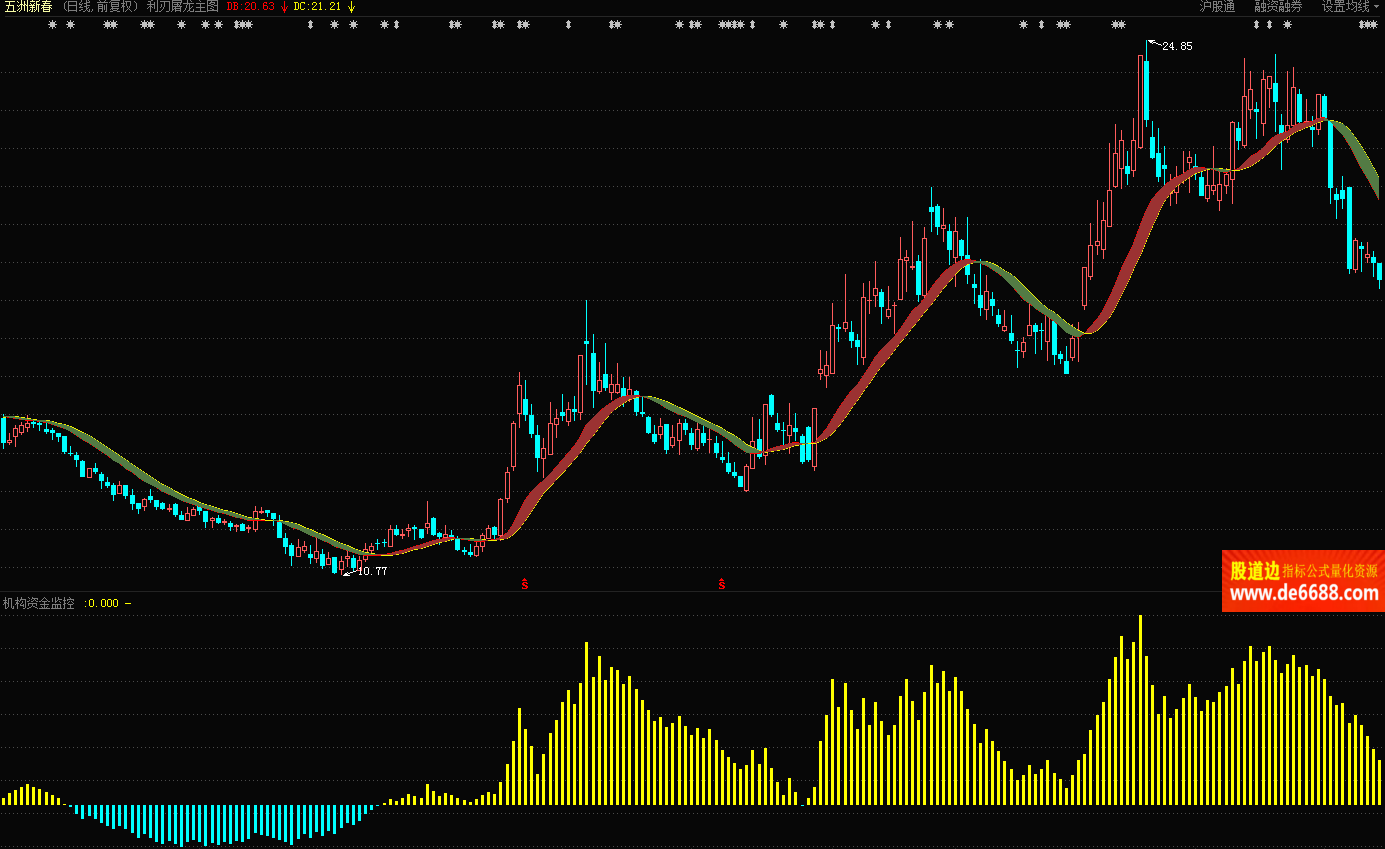Click the 五洲新春 stock name
This screenshot has width=1385, height=849.
(28, 6)
